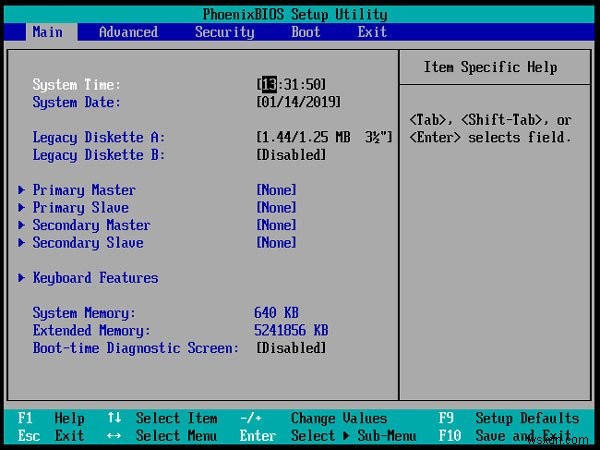This screenshot has width=600, height=450.
Task: Click the F9 Setup Defaults hint
Action: [509, 418]
